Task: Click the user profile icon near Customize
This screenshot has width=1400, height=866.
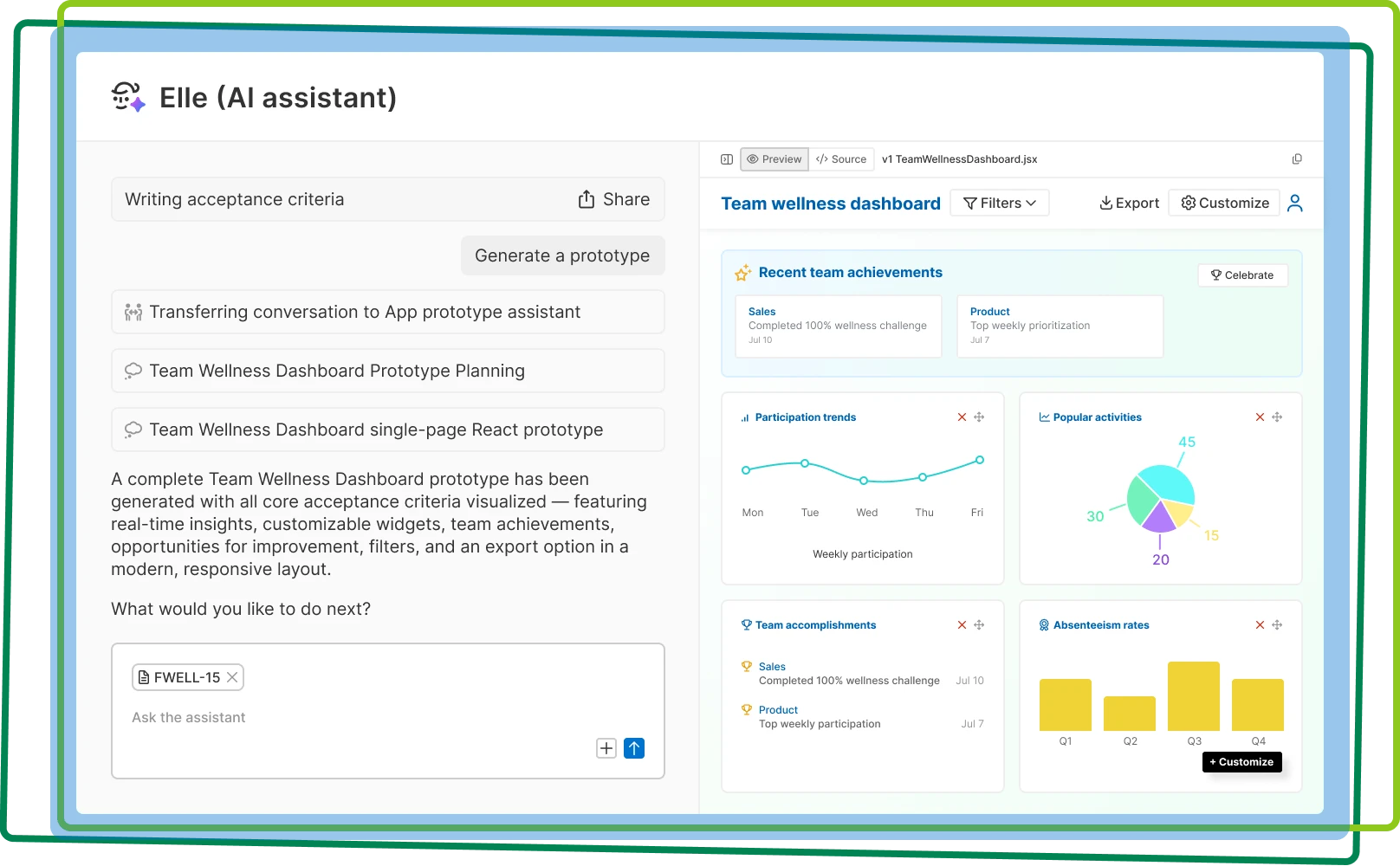Action: 1295,203
